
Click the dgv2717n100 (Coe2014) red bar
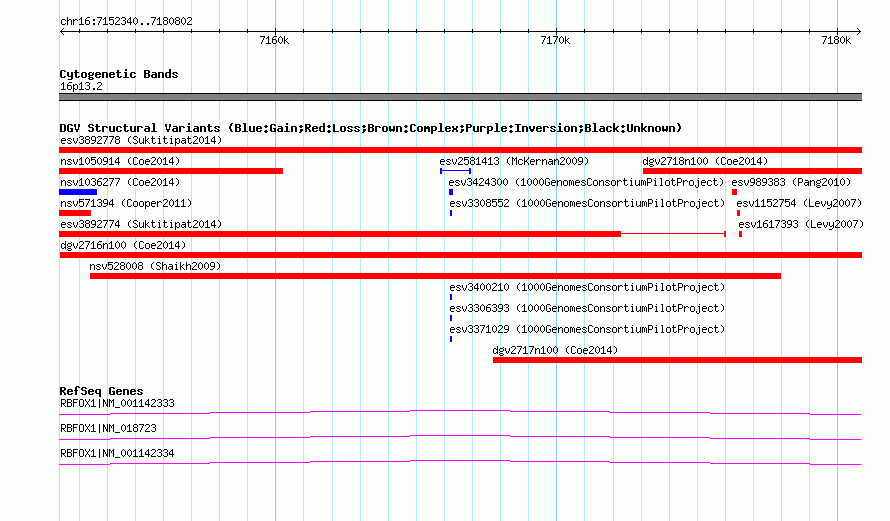click(677, 360)
